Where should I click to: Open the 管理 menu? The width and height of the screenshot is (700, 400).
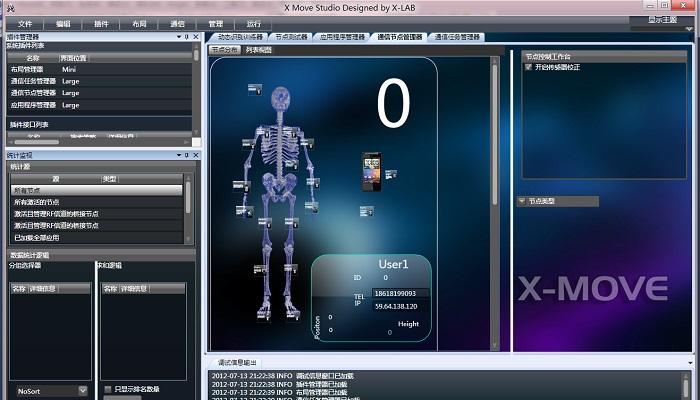coord(215,24)
